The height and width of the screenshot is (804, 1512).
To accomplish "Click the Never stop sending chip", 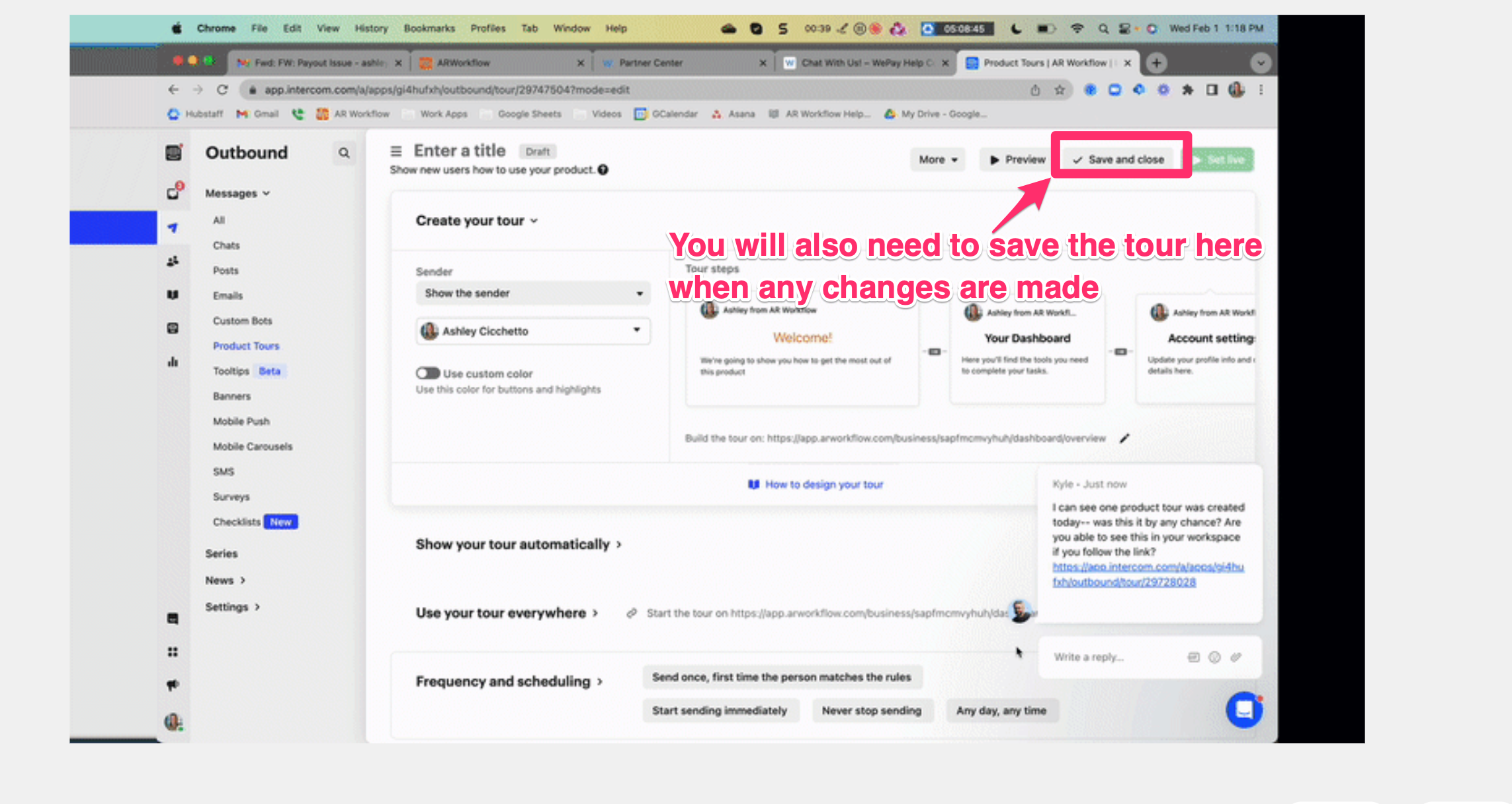I will [872, 711].
